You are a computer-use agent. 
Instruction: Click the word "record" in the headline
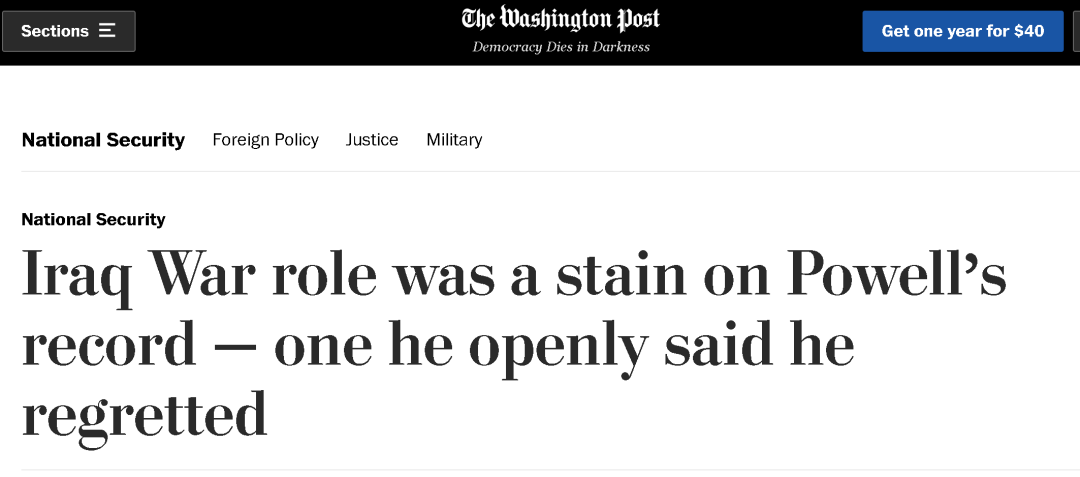(x=110, y=346)
